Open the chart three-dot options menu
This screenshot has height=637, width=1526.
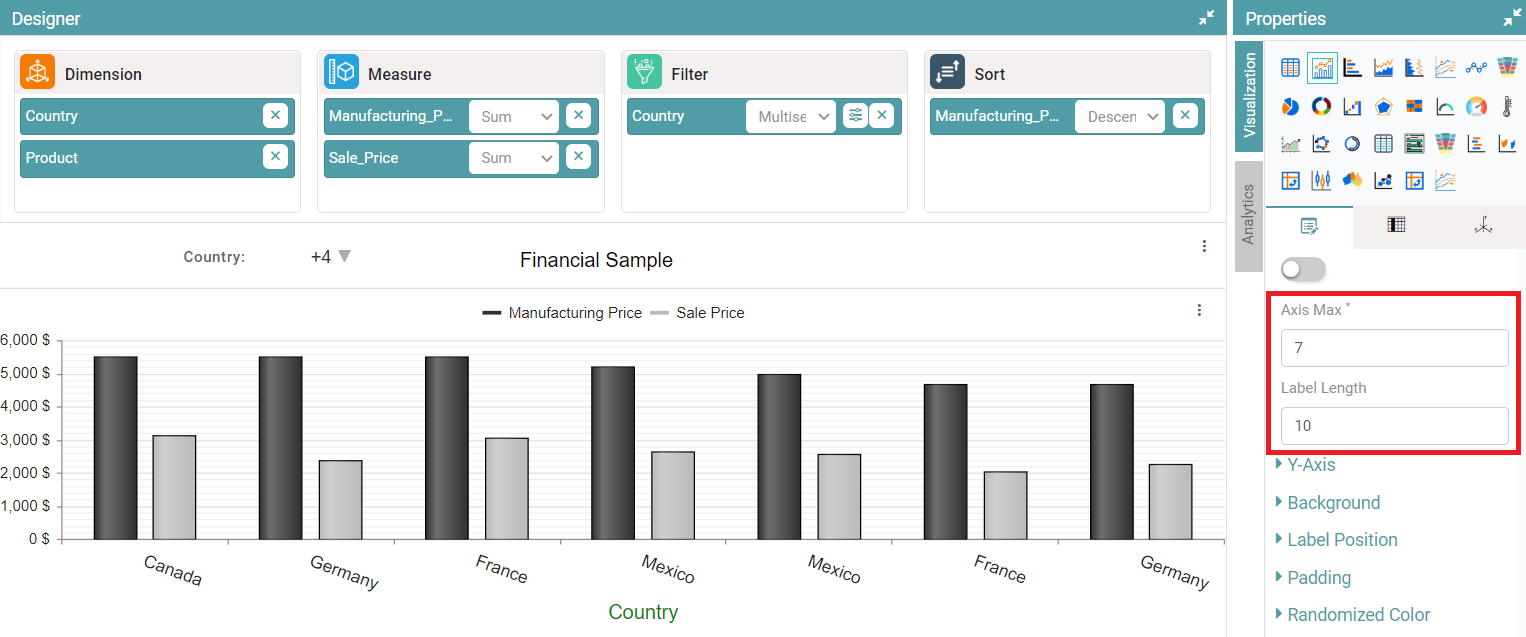coord(1199,311)
